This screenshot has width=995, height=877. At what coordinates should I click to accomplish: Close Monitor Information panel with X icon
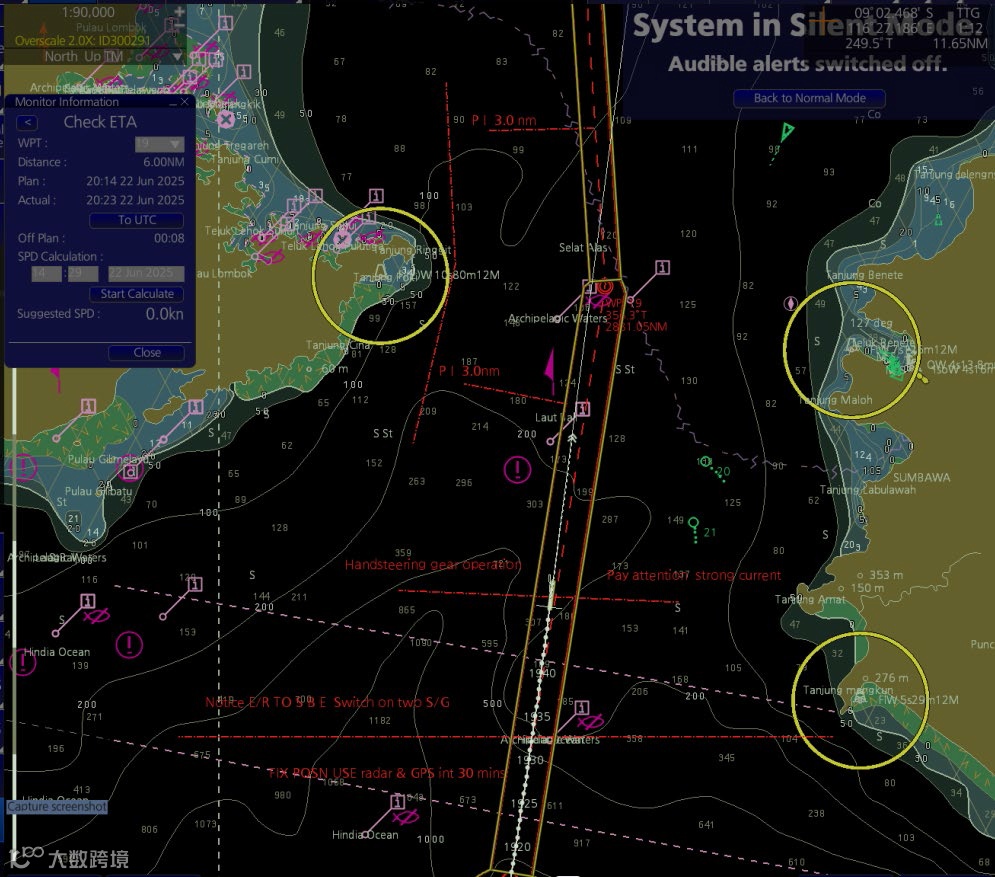click(185, 102)
